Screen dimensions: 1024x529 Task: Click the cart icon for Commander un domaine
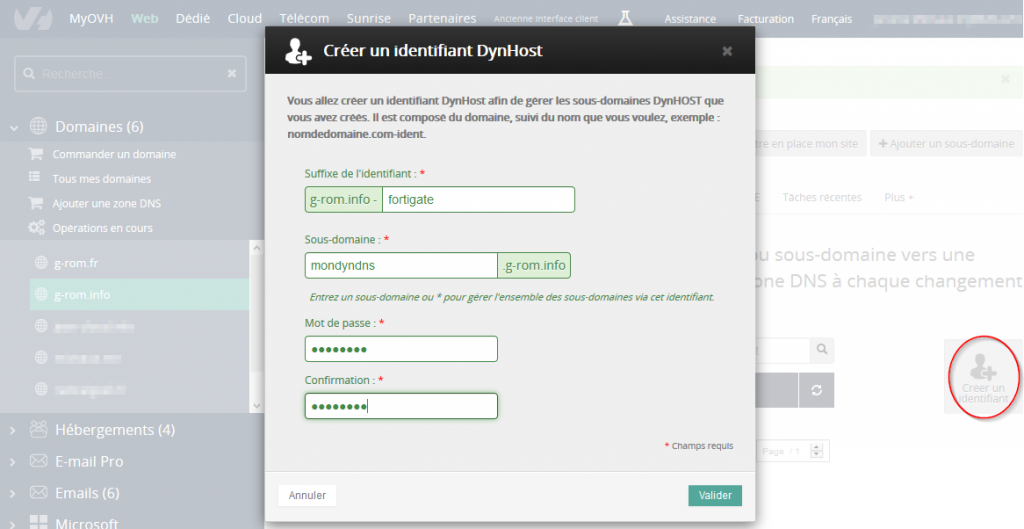click(36, 154)
